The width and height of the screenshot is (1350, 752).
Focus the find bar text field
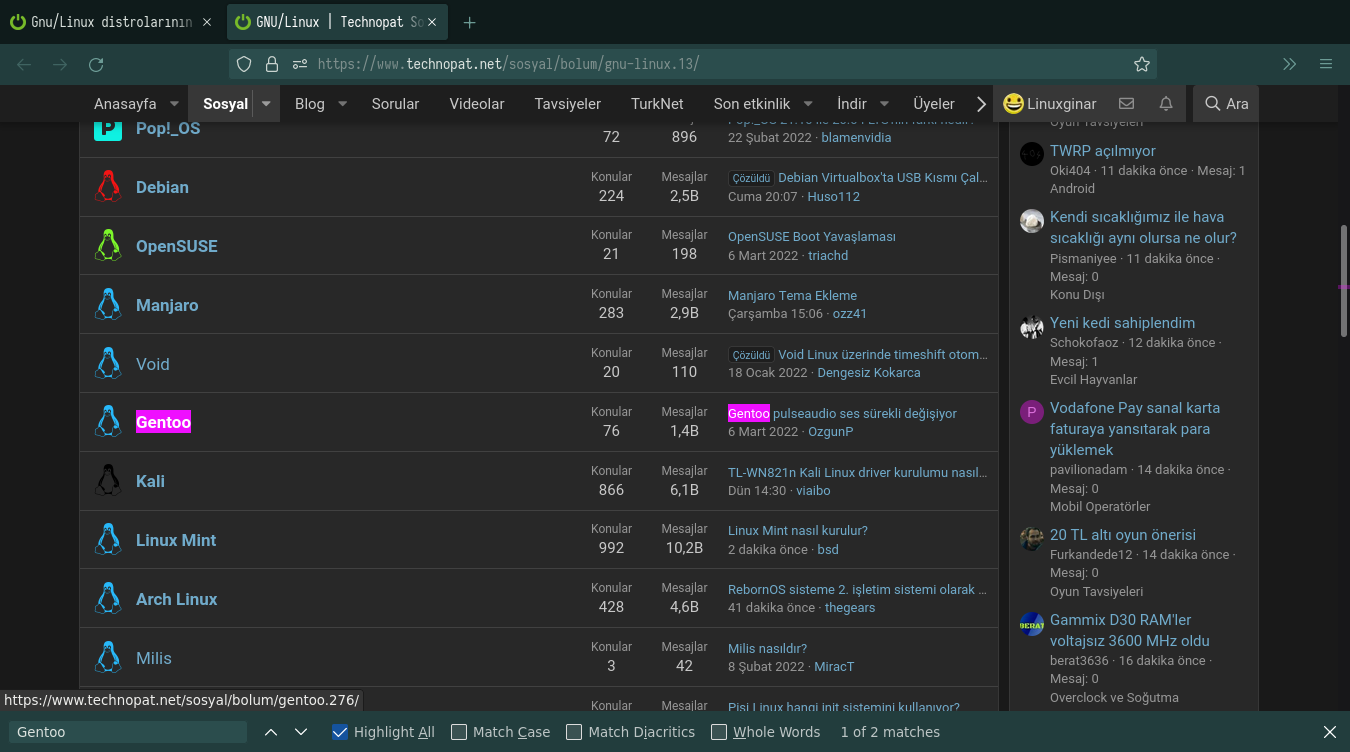(x=128, y=732)
